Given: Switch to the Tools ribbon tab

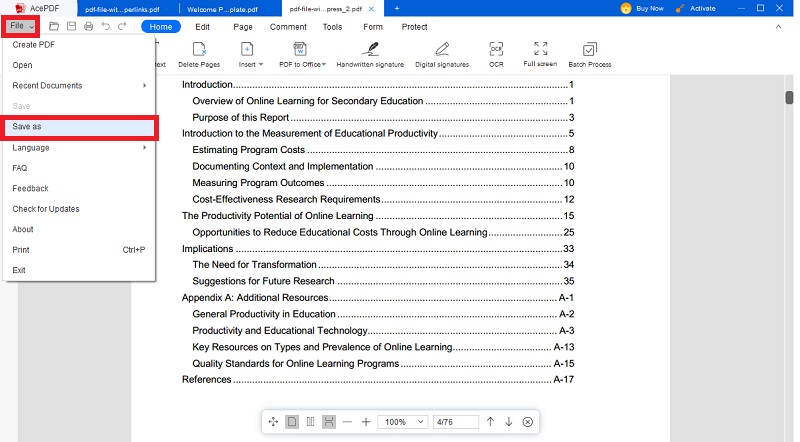Looking at the screenshot, I should pyautogui.click(x=332, y=27).
